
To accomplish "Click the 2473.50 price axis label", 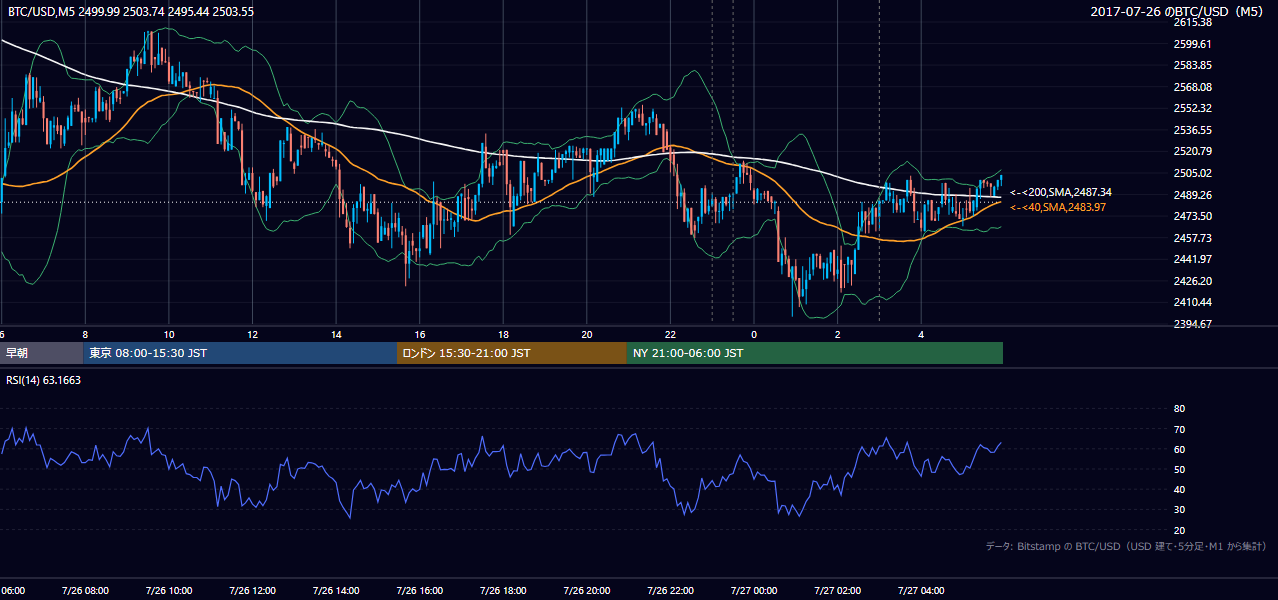I will [x=1192, y=216].
